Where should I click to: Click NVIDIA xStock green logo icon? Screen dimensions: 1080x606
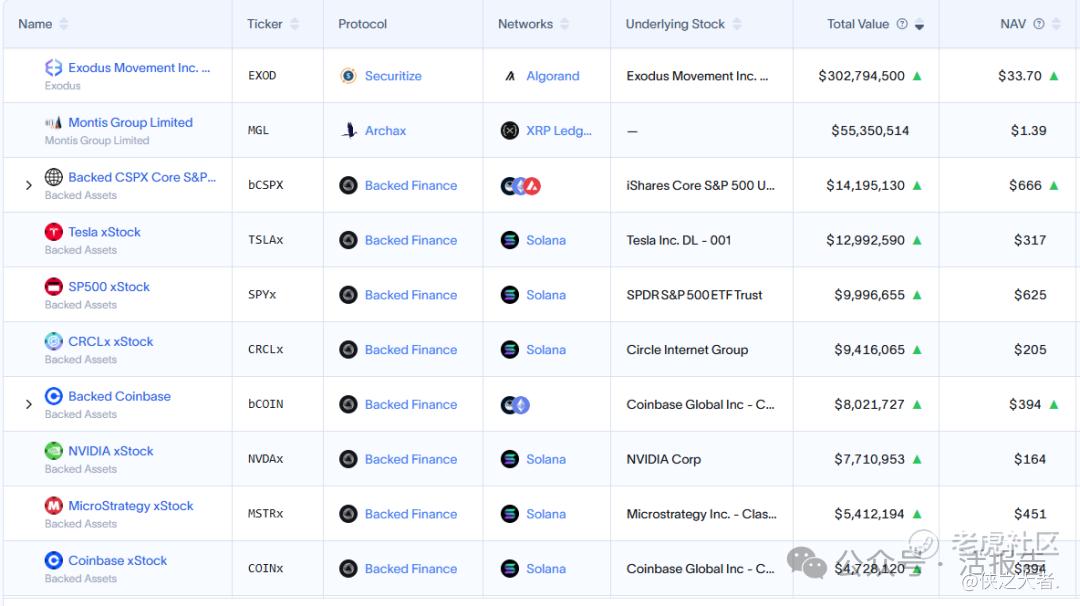(54, 451)
